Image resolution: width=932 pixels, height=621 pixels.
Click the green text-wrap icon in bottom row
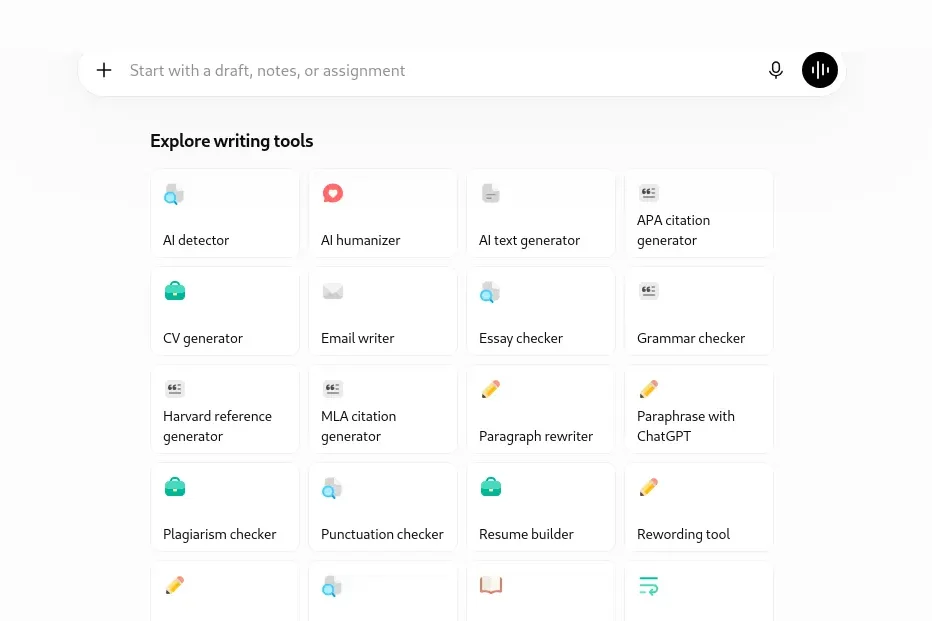(648, 585)
